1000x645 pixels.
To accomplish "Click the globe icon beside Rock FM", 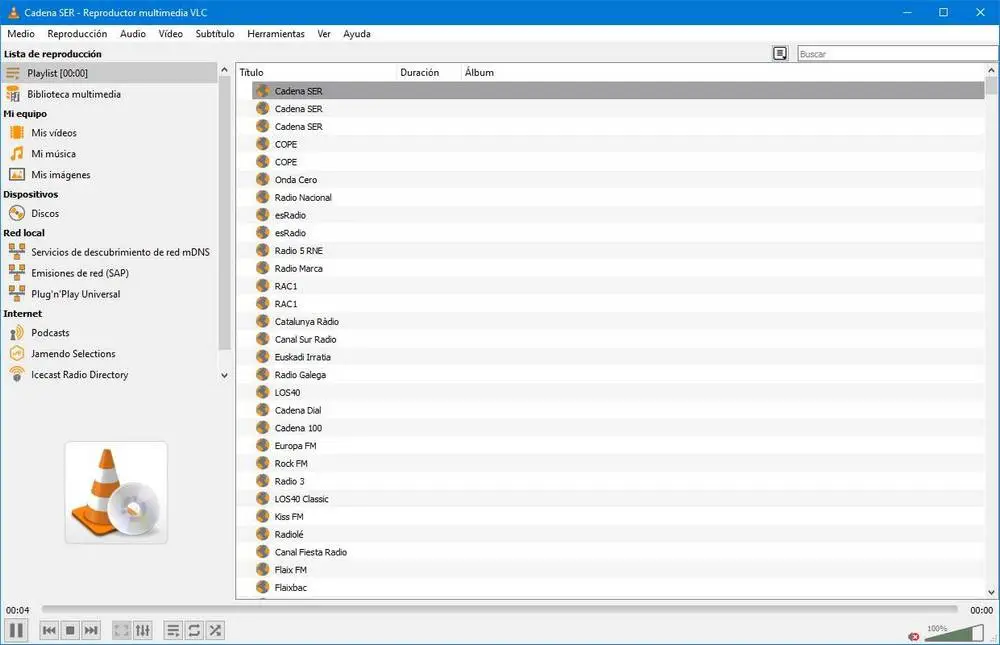I will [x=263, y=463].
